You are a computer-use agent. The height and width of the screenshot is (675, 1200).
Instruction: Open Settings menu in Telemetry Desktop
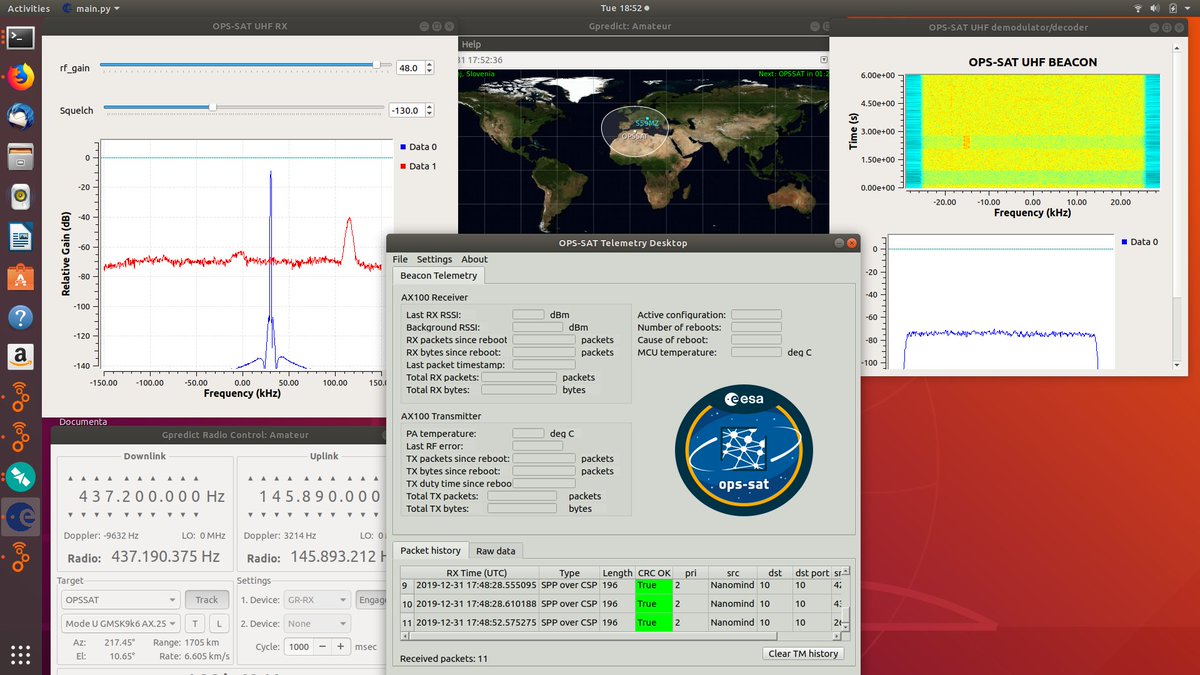pyautogui.click(x=434, y=259)
